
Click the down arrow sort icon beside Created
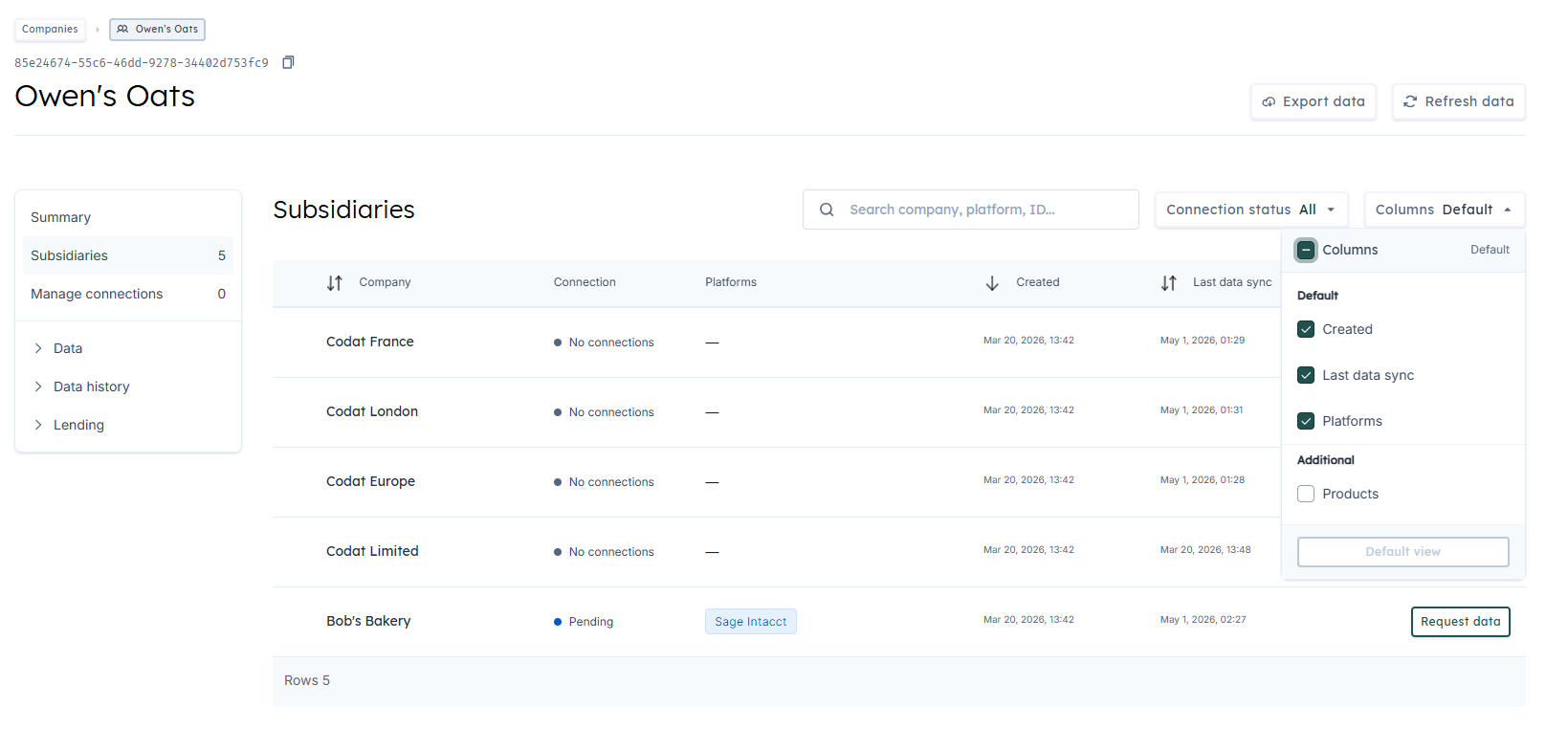(x=992, y=283)
